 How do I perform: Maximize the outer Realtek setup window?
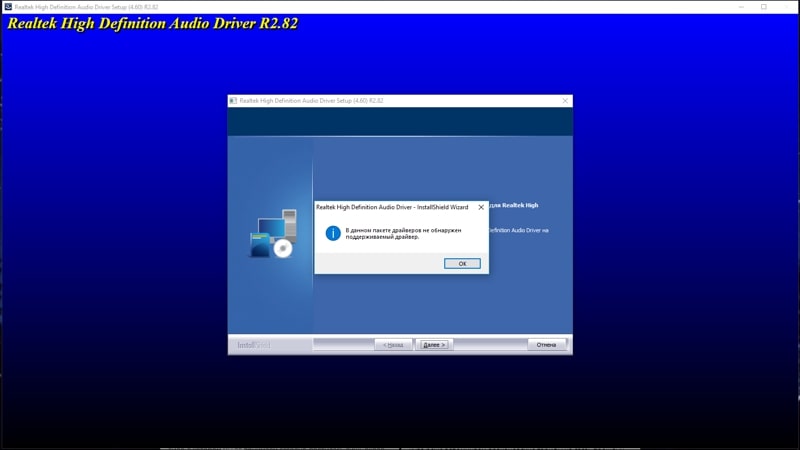(763, 7)
